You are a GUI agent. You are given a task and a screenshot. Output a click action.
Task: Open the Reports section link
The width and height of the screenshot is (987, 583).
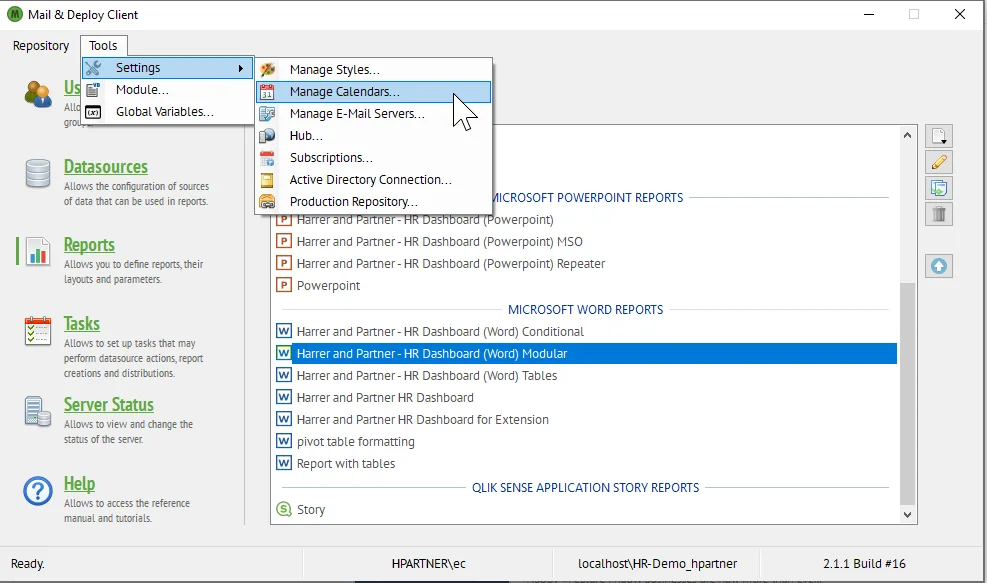89,245
